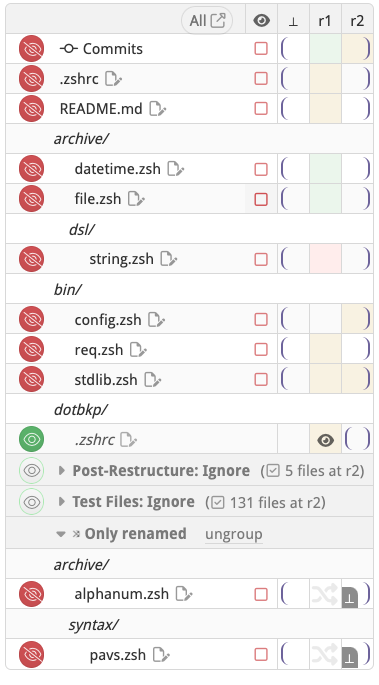Toggle red eye icon beside pavs.zsh
The width and height of the screenshot is (379, 685).
click(31, 654)
